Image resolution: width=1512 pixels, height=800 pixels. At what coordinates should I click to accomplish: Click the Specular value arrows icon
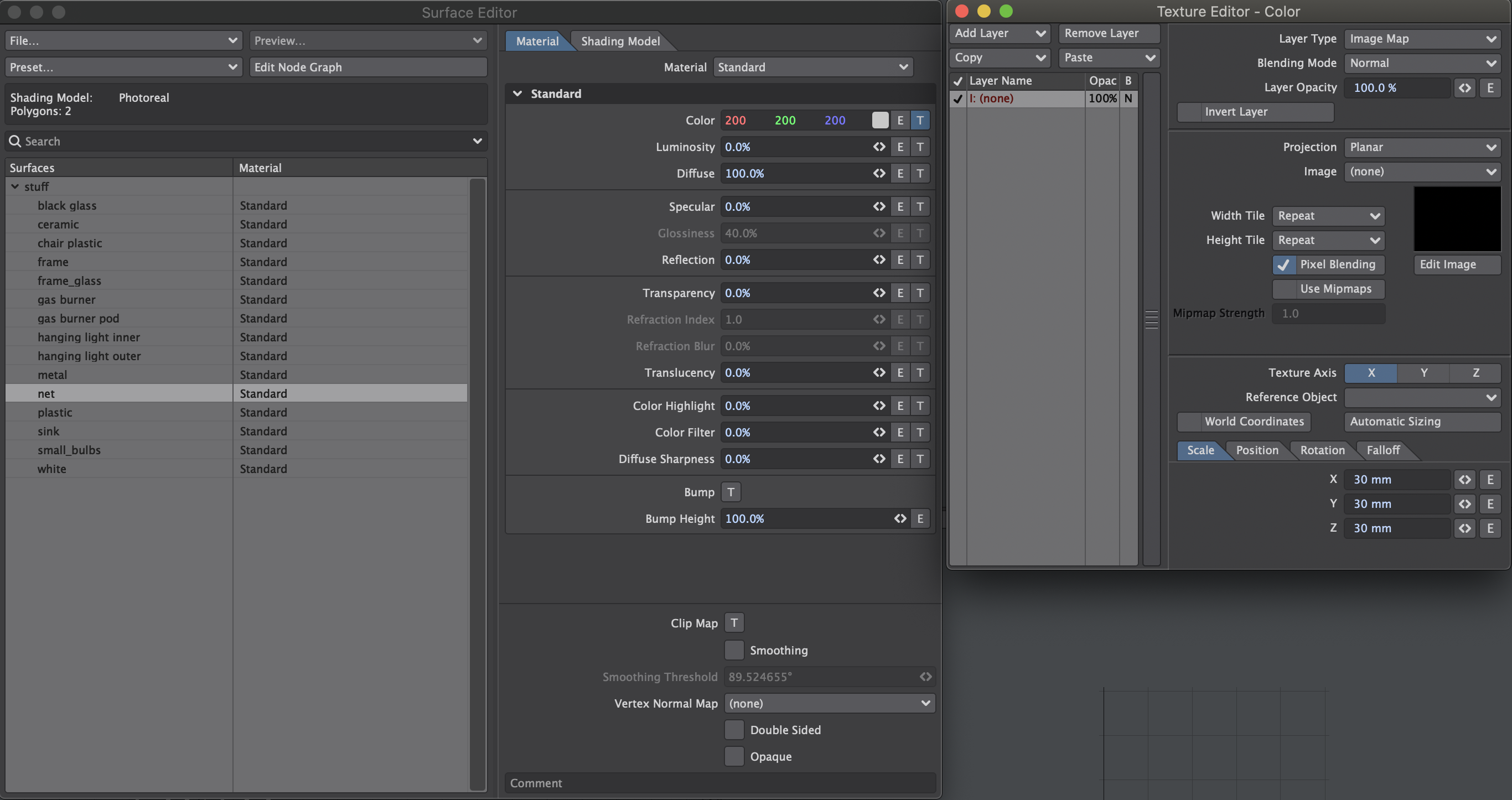point(879,206)
